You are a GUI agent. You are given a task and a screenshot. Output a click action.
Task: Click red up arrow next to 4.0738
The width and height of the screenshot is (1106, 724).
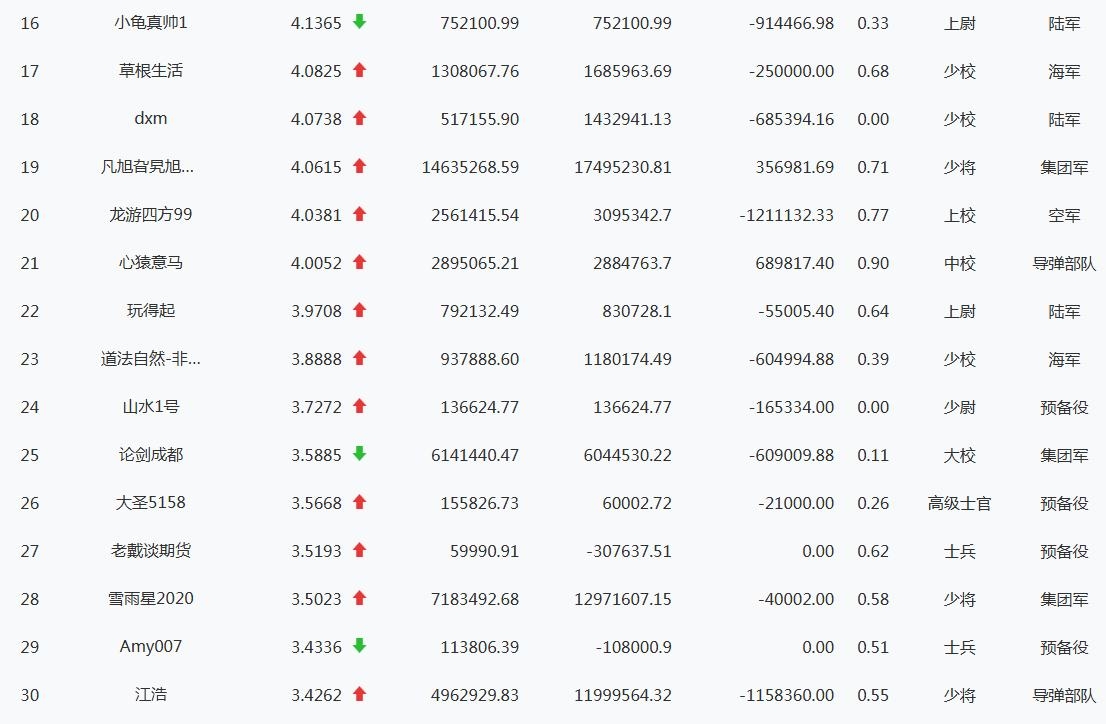point(359,118)
